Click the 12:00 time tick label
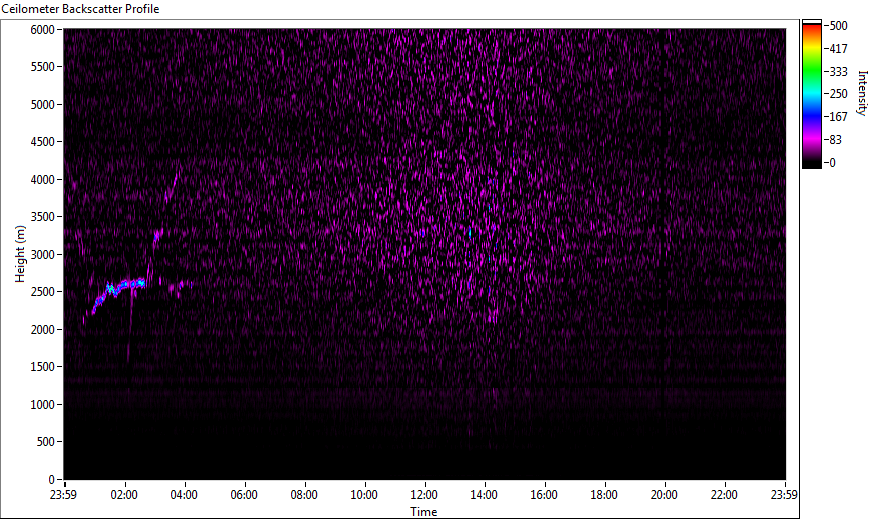 [x=424, y=495]
